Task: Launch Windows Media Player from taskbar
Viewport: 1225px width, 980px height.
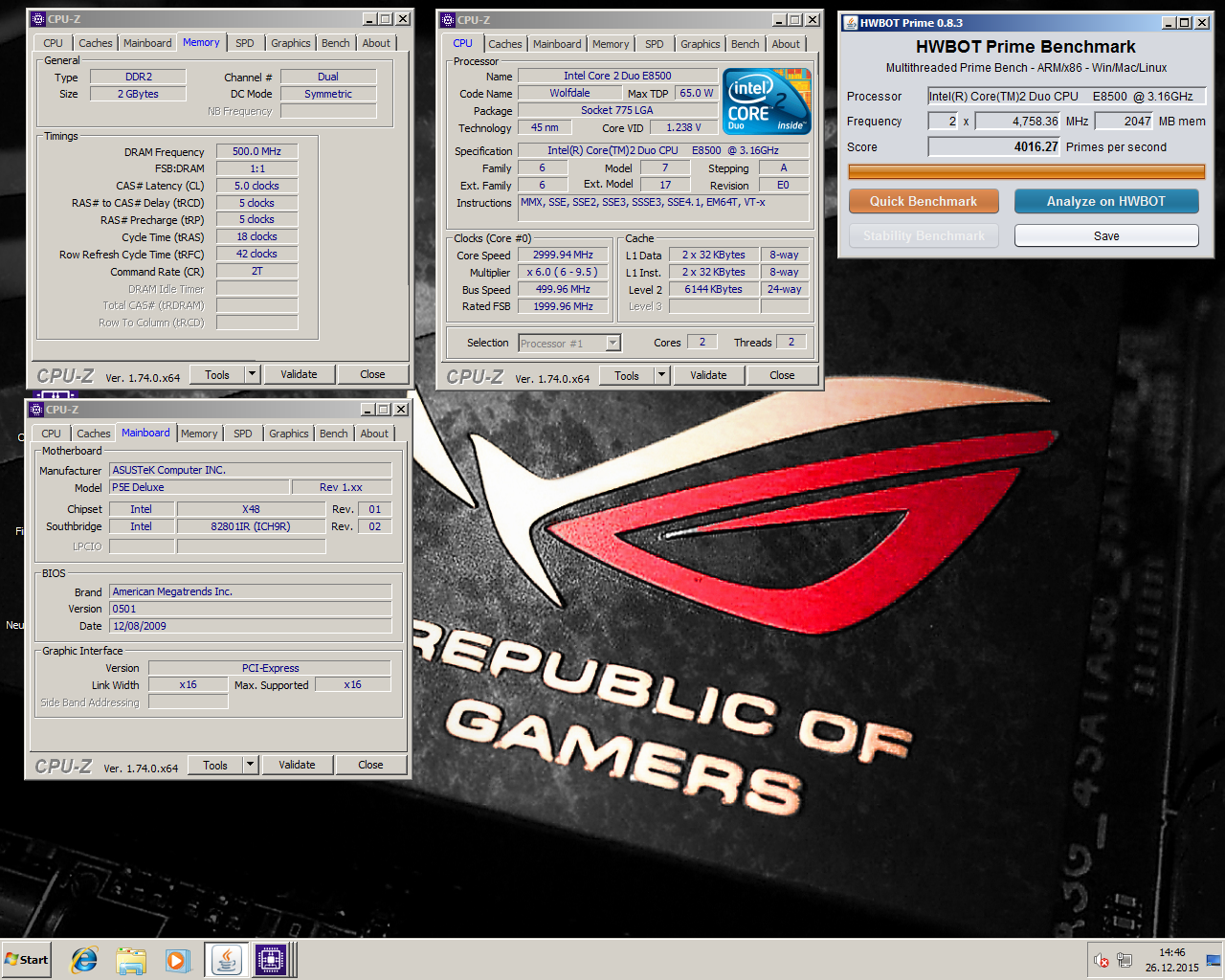Action: [x=177, y=960]
